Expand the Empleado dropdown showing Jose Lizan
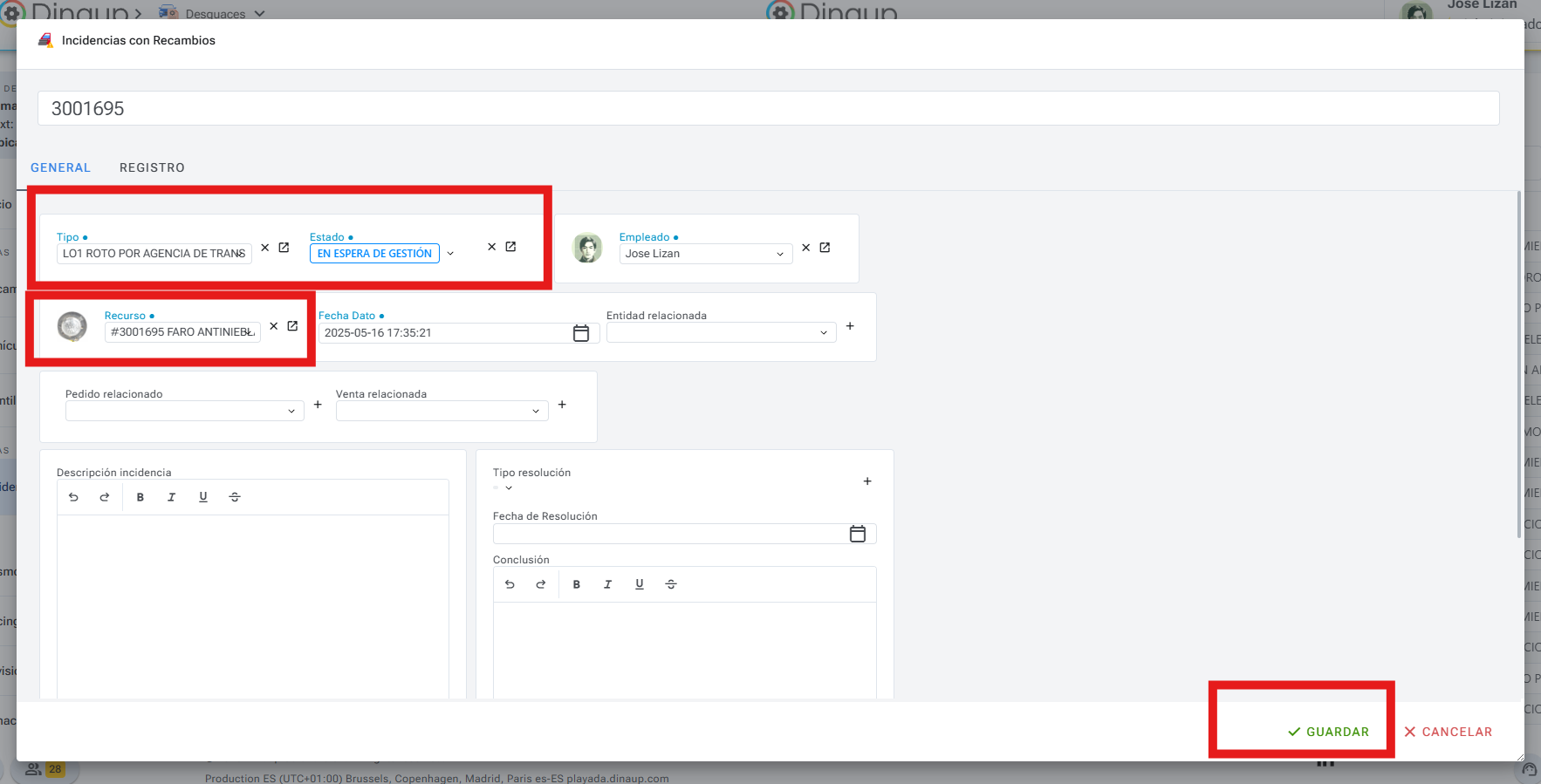 pos(779,254)
